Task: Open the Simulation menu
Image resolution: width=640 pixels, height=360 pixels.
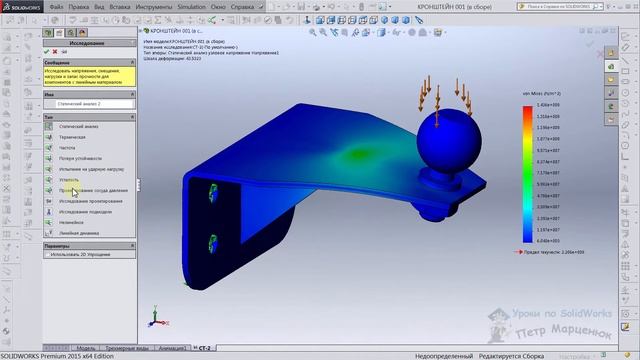Action: tap(191, 7)
